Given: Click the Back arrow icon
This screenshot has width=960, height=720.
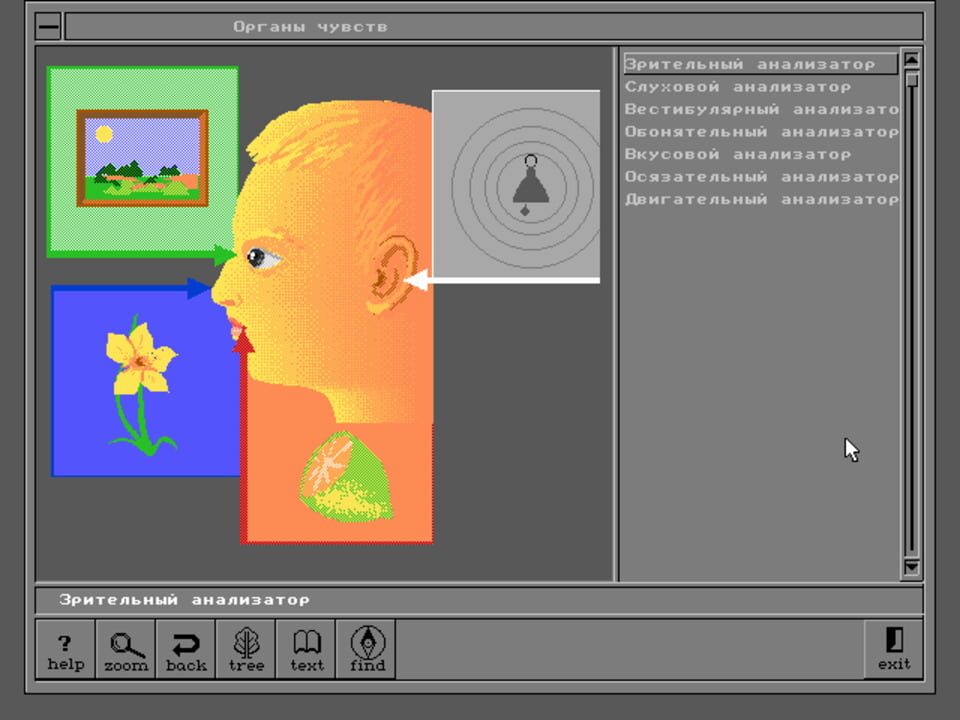Looking at the screenshot, I should (x=185, y=649).
